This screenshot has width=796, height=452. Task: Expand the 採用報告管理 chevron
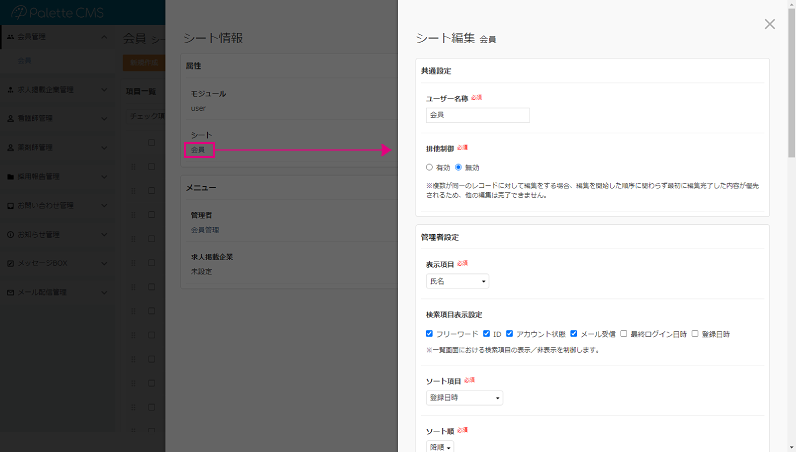click(104, 177)
